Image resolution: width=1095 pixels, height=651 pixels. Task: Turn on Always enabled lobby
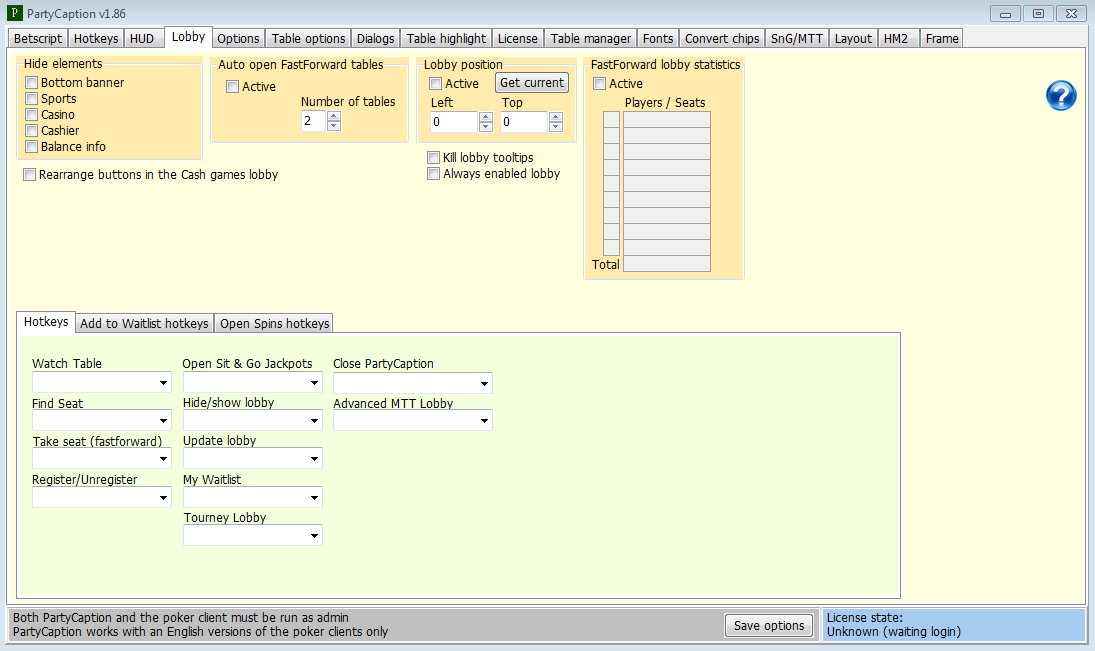point(434,174)
